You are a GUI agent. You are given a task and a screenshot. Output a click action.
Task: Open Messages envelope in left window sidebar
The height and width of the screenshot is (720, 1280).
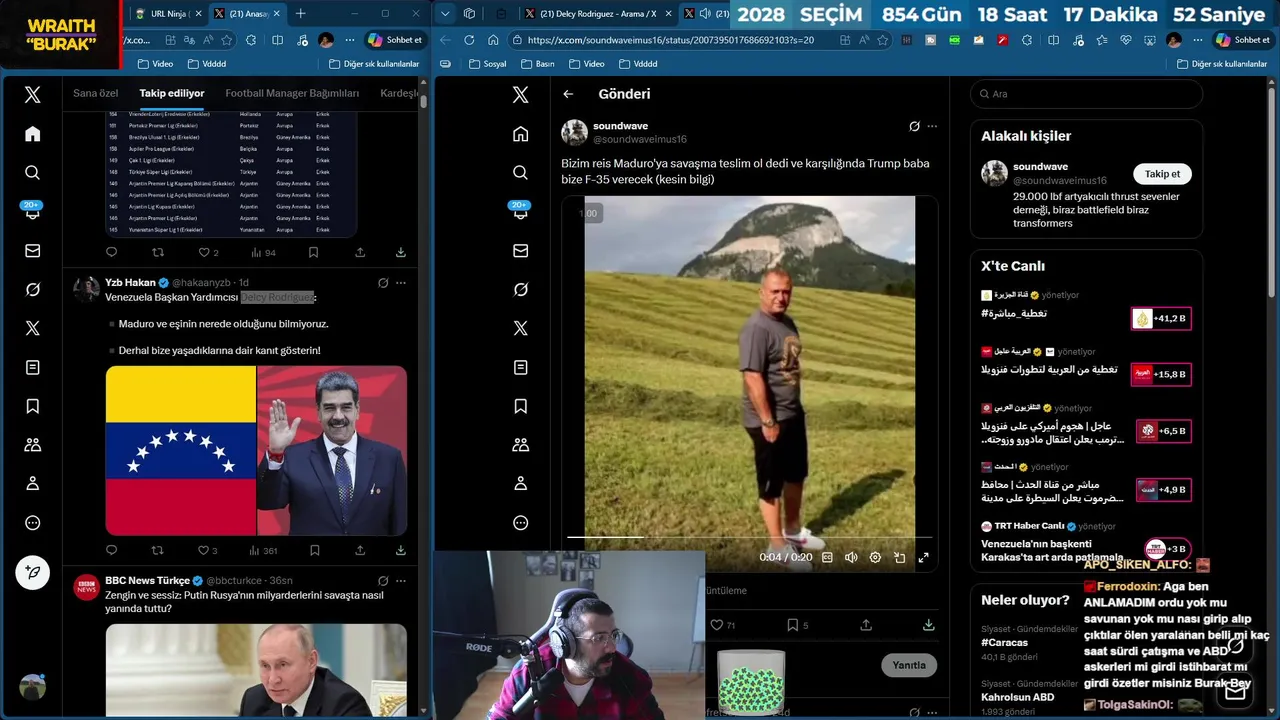(33, 251)
